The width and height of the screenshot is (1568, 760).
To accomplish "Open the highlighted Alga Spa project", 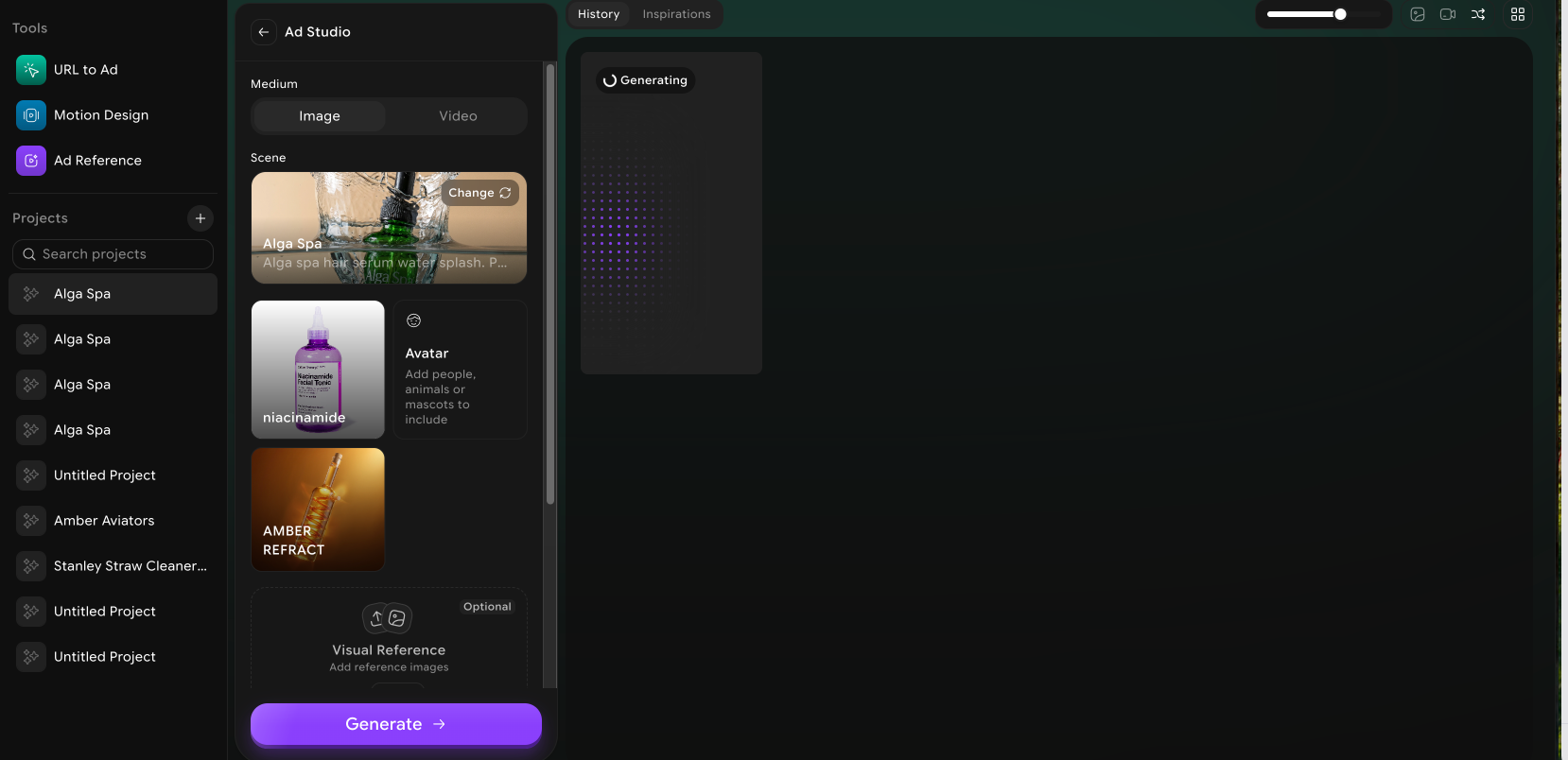I will pos(113,294).
